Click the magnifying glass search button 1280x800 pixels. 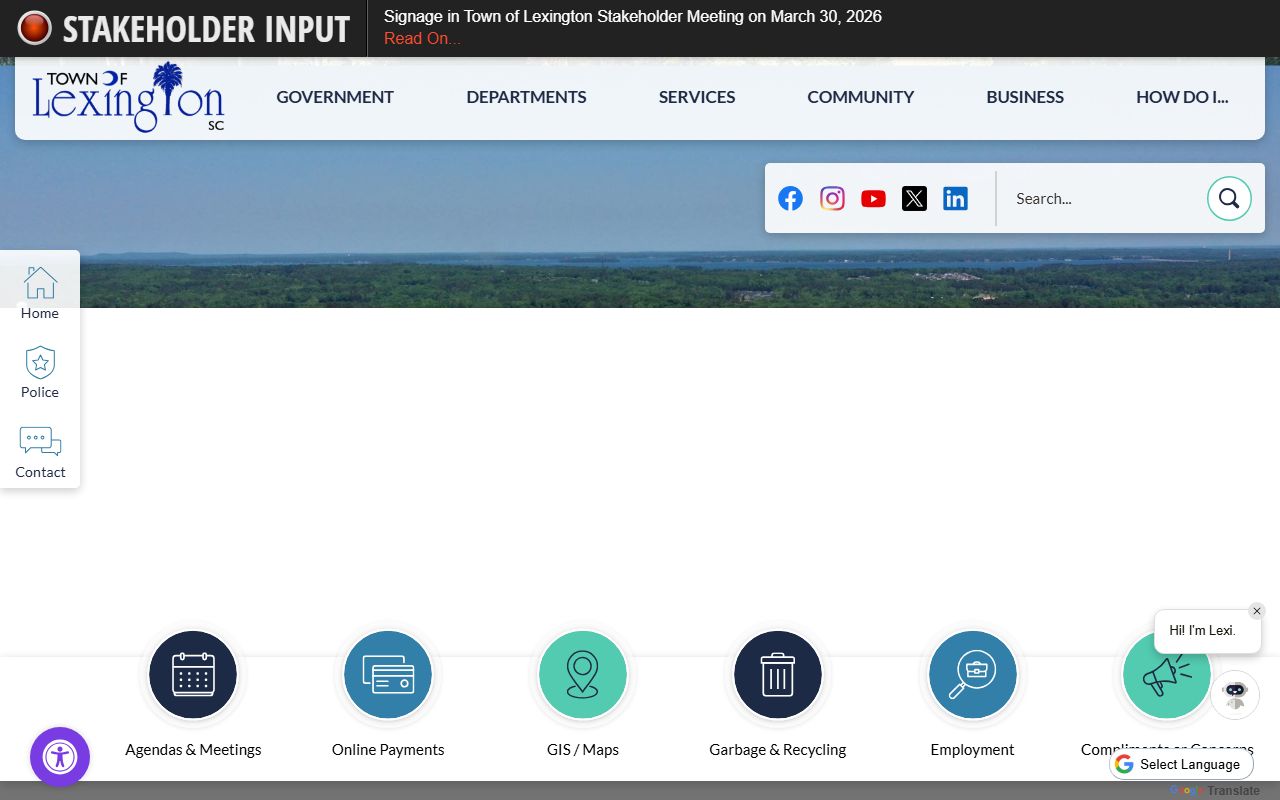coord(1229,198)
